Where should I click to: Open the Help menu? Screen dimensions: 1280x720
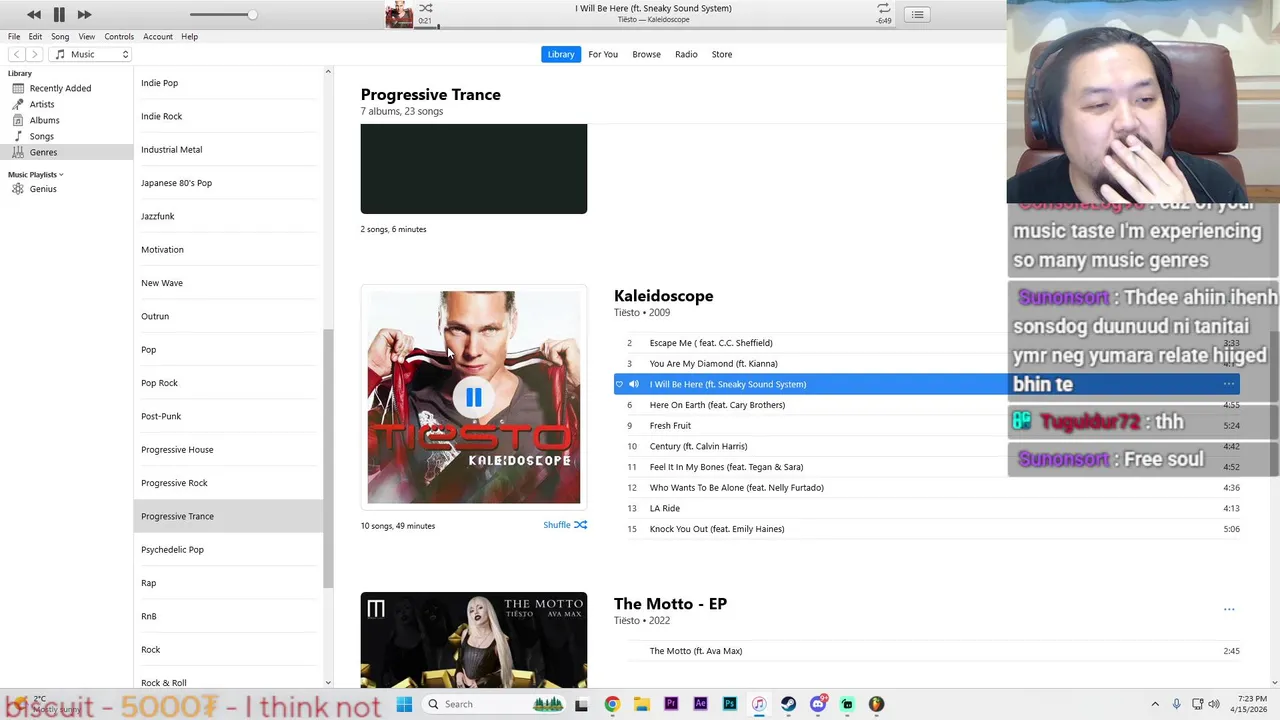point(189,36)
